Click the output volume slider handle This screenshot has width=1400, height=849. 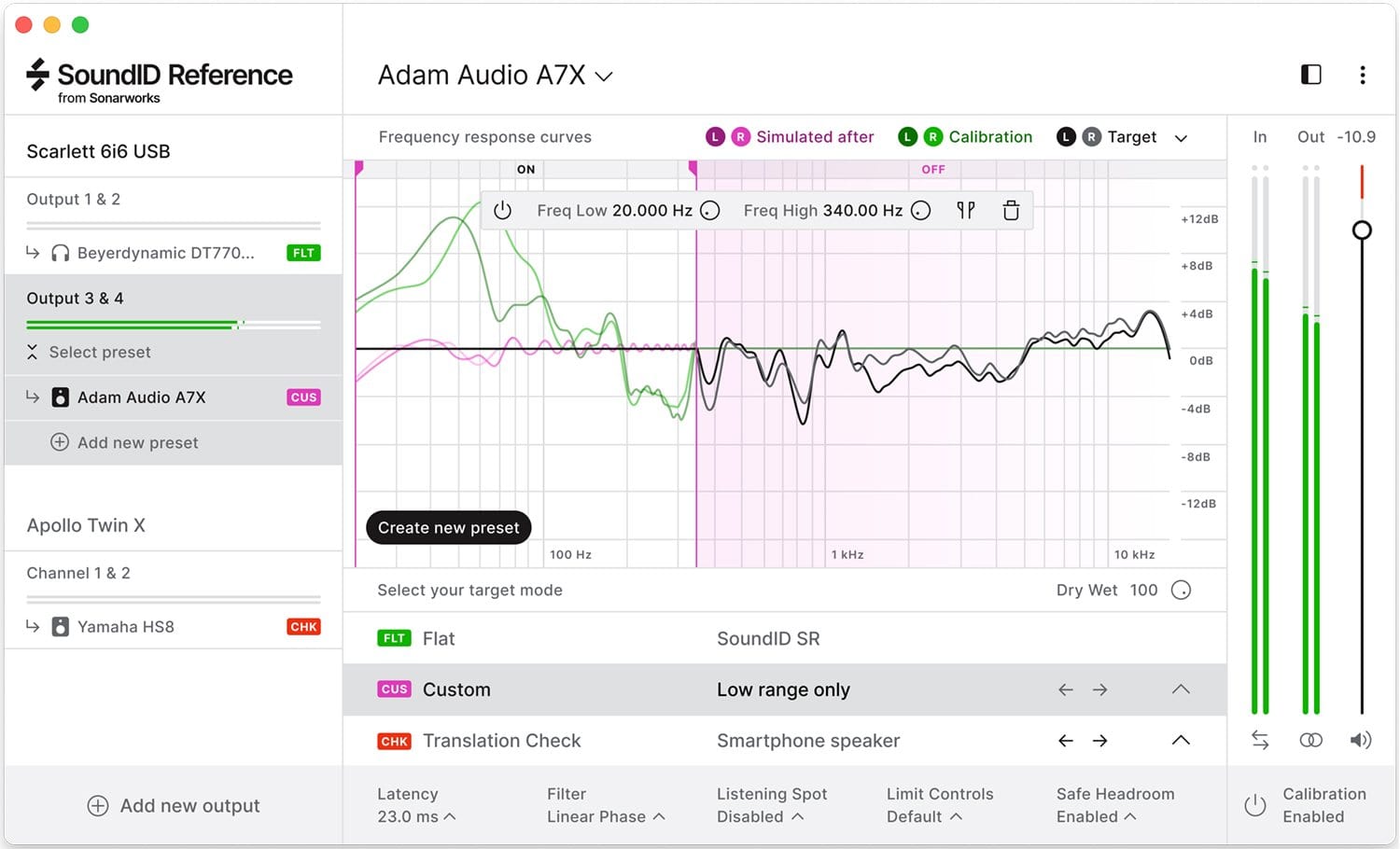pos(1362,230)
